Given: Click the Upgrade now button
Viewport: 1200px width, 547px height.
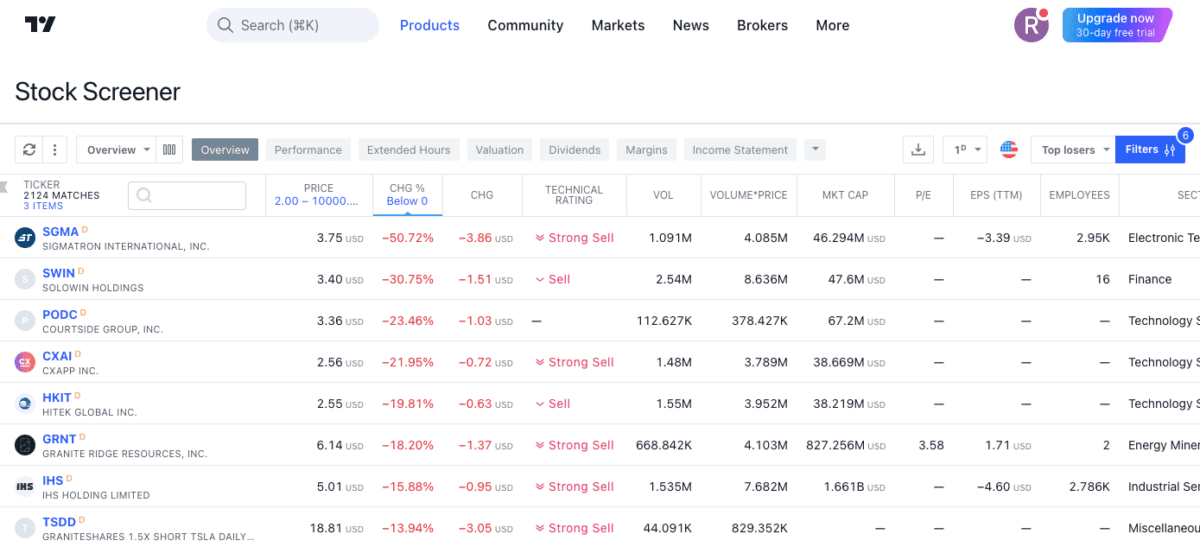Looking at the screenshot, I should [x=1118, y=25].
